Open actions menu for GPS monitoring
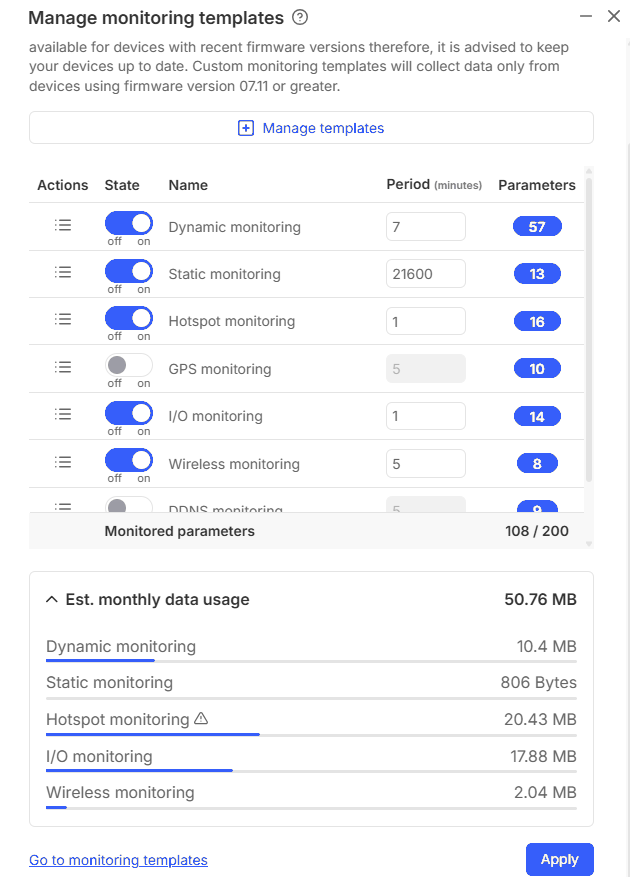Screen dimensions: 630x877 click(63, 368)
